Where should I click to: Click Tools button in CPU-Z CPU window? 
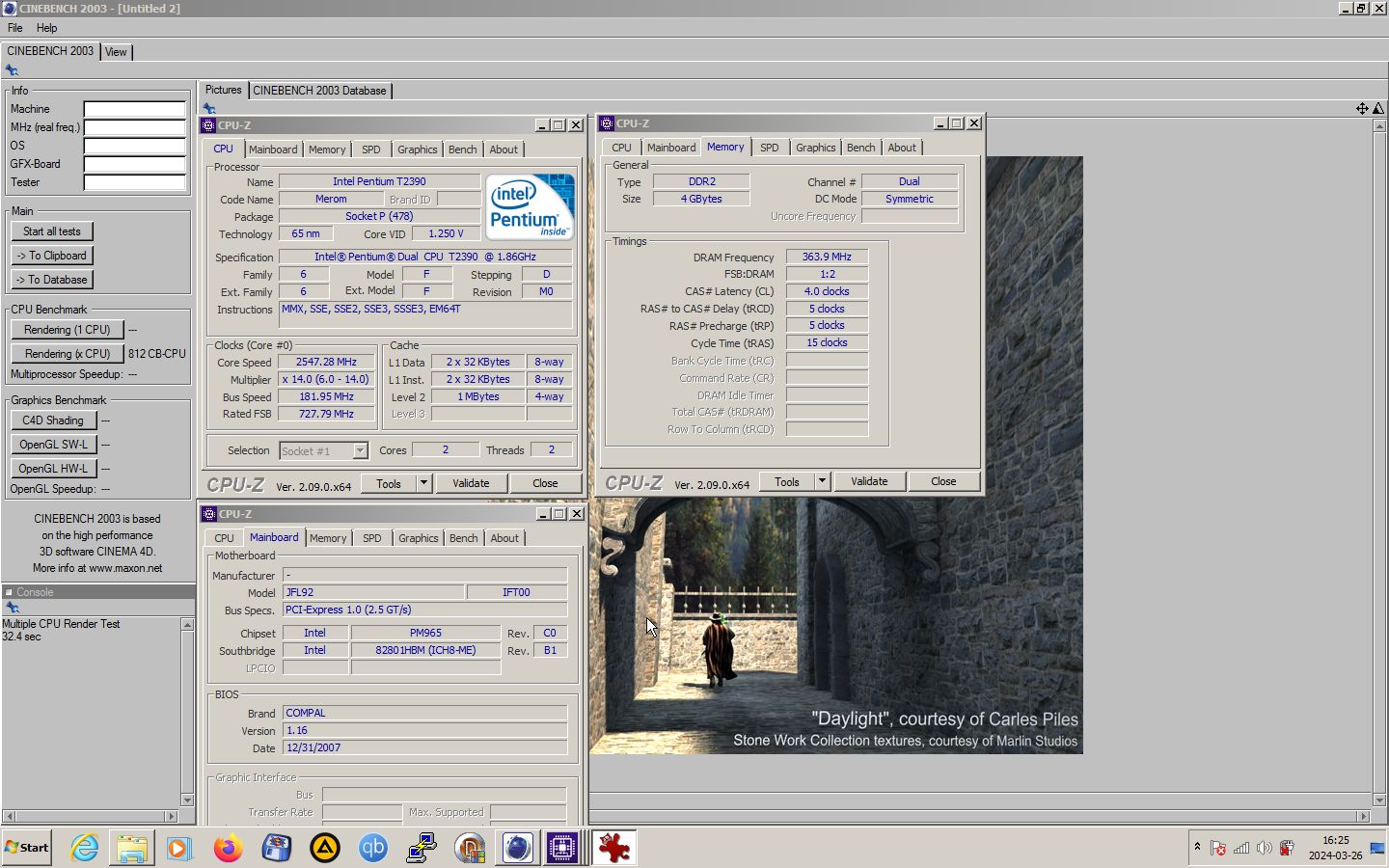point(389,483)
